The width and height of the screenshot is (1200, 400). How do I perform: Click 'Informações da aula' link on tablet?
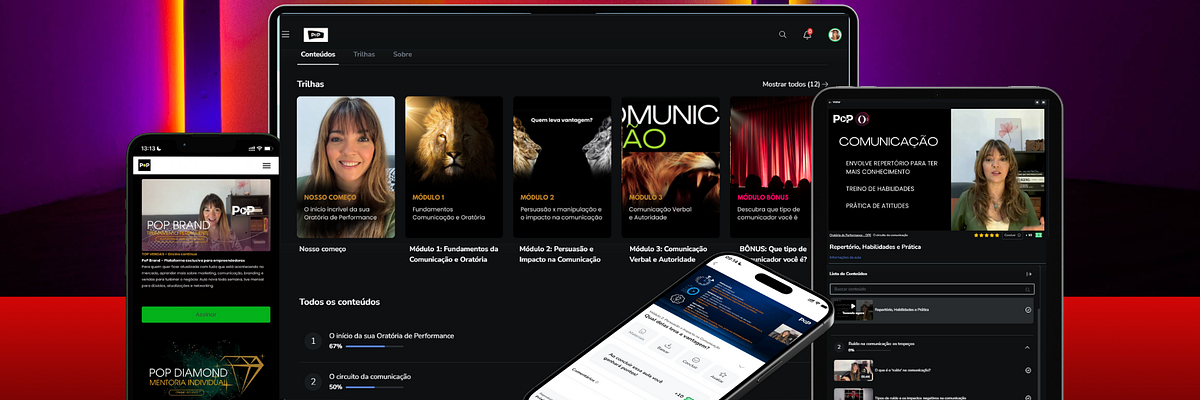tap(847, 257)
